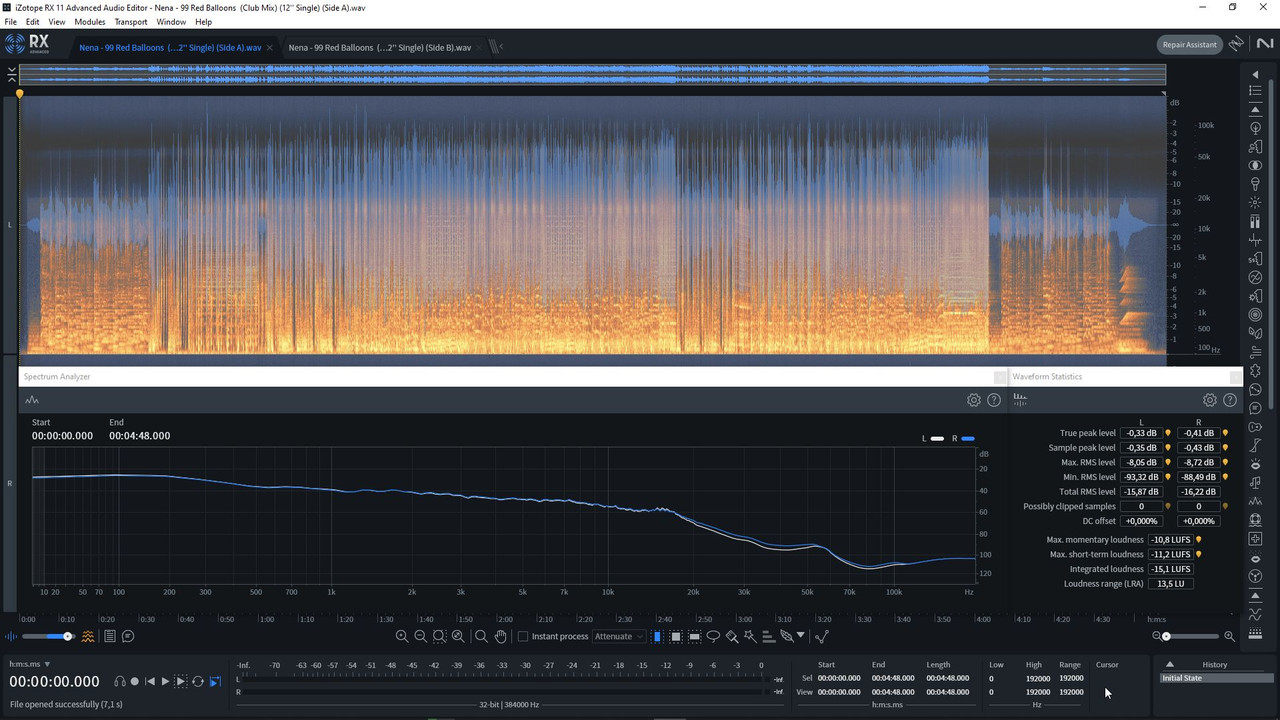Select the grab hand tool
The image size is (1280, 720).
point(501,636)
